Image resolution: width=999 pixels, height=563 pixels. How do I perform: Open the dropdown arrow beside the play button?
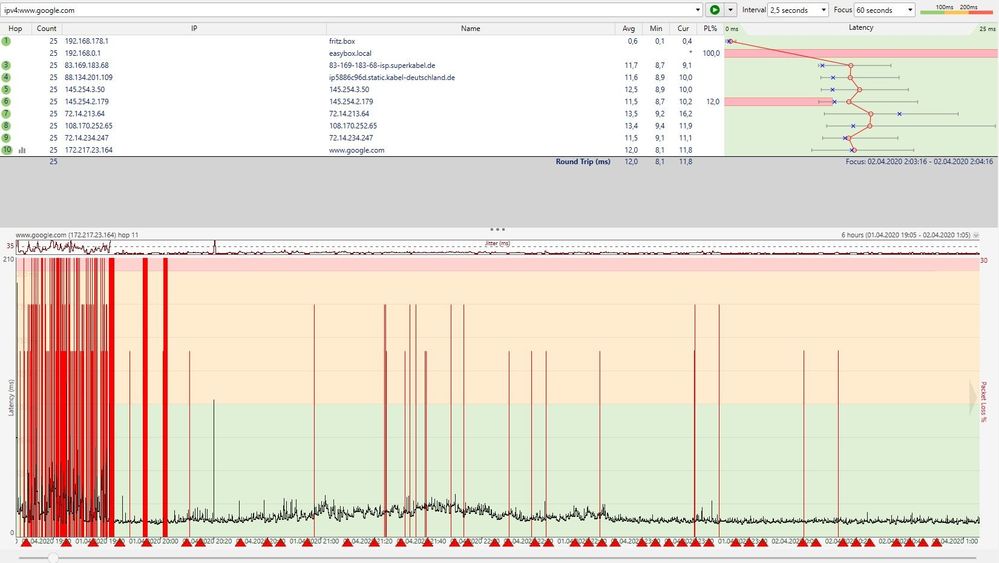731,10
